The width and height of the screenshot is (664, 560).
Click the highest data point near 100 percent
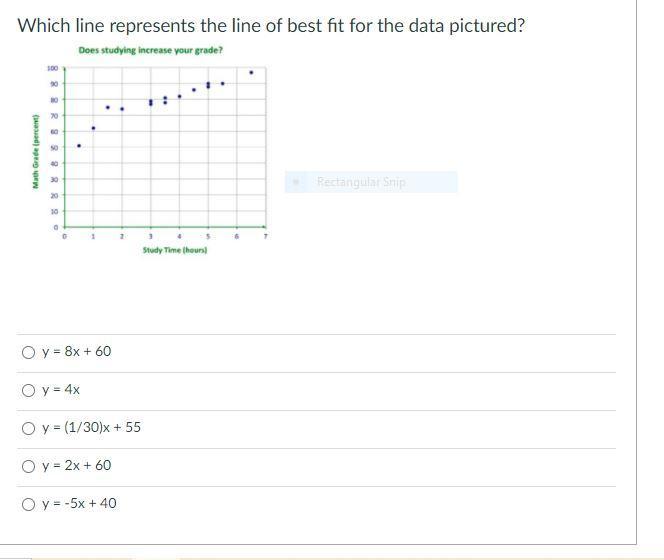pos(251,72)
